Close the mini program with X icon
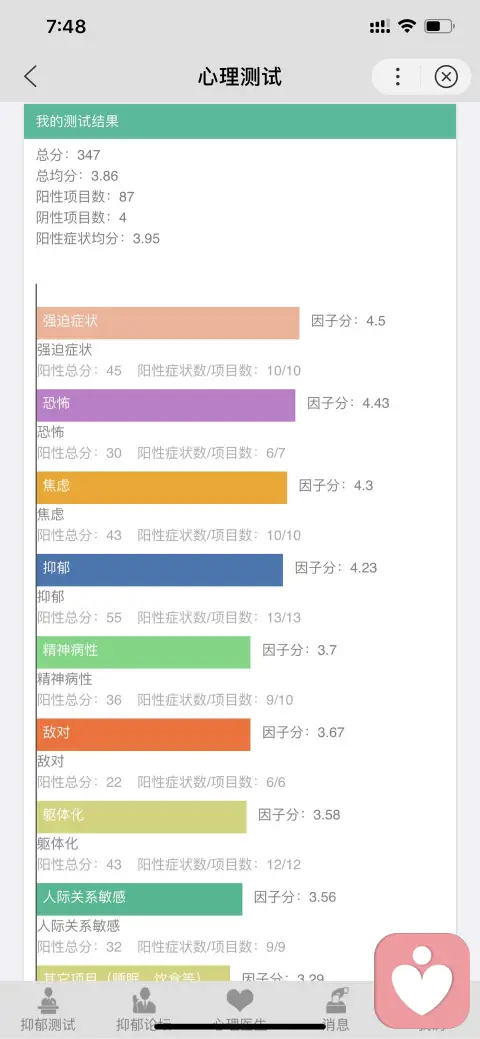 coord(446,77)
